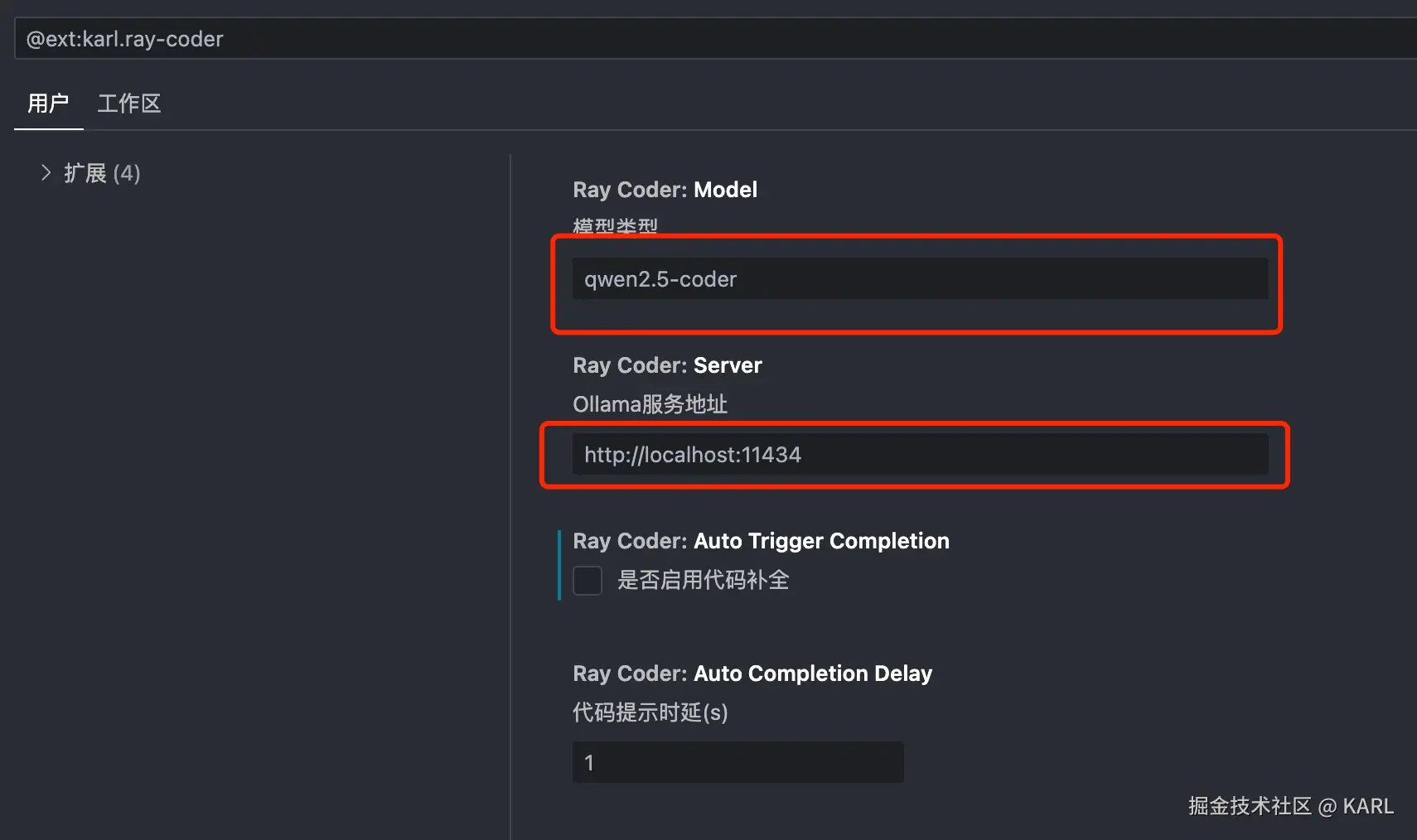The height and width of the screenshot is (840, 1417).
Task: Click the Ollama服务地址 description text
Action: point(650,404)
